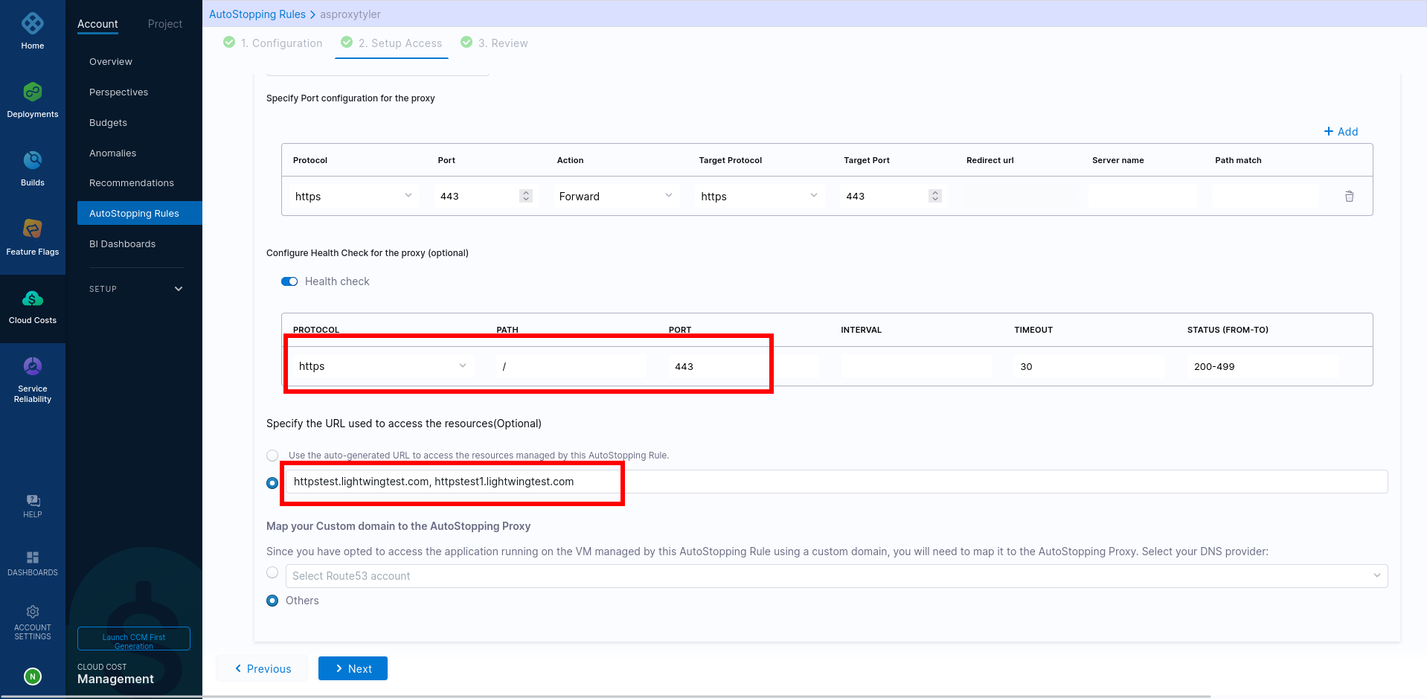Open the Service Reliability module icon

[x=32, y=366]
